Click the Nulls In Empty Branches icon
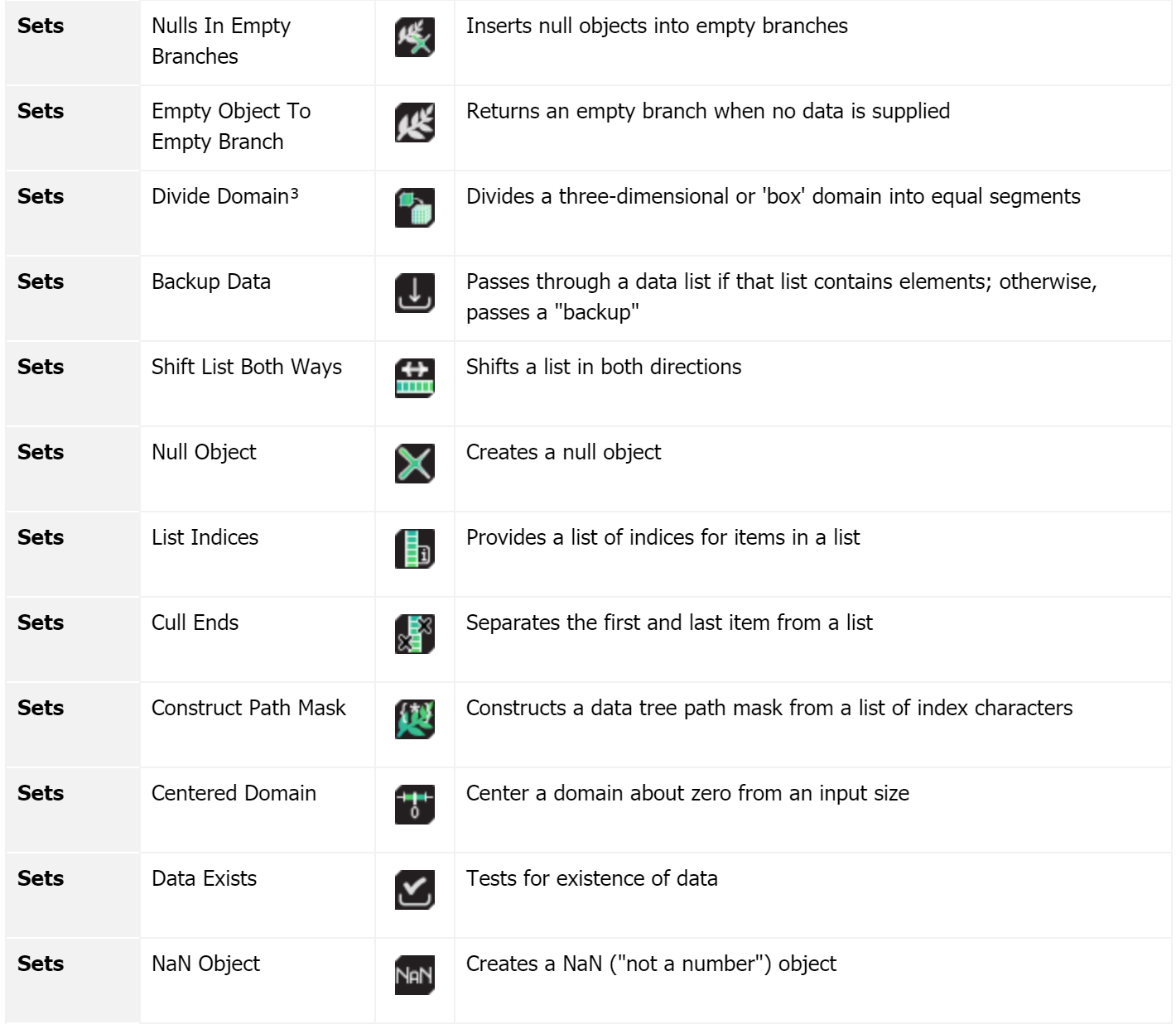Viewport: 1176px width, 1024px height. [x=415, y=38]
